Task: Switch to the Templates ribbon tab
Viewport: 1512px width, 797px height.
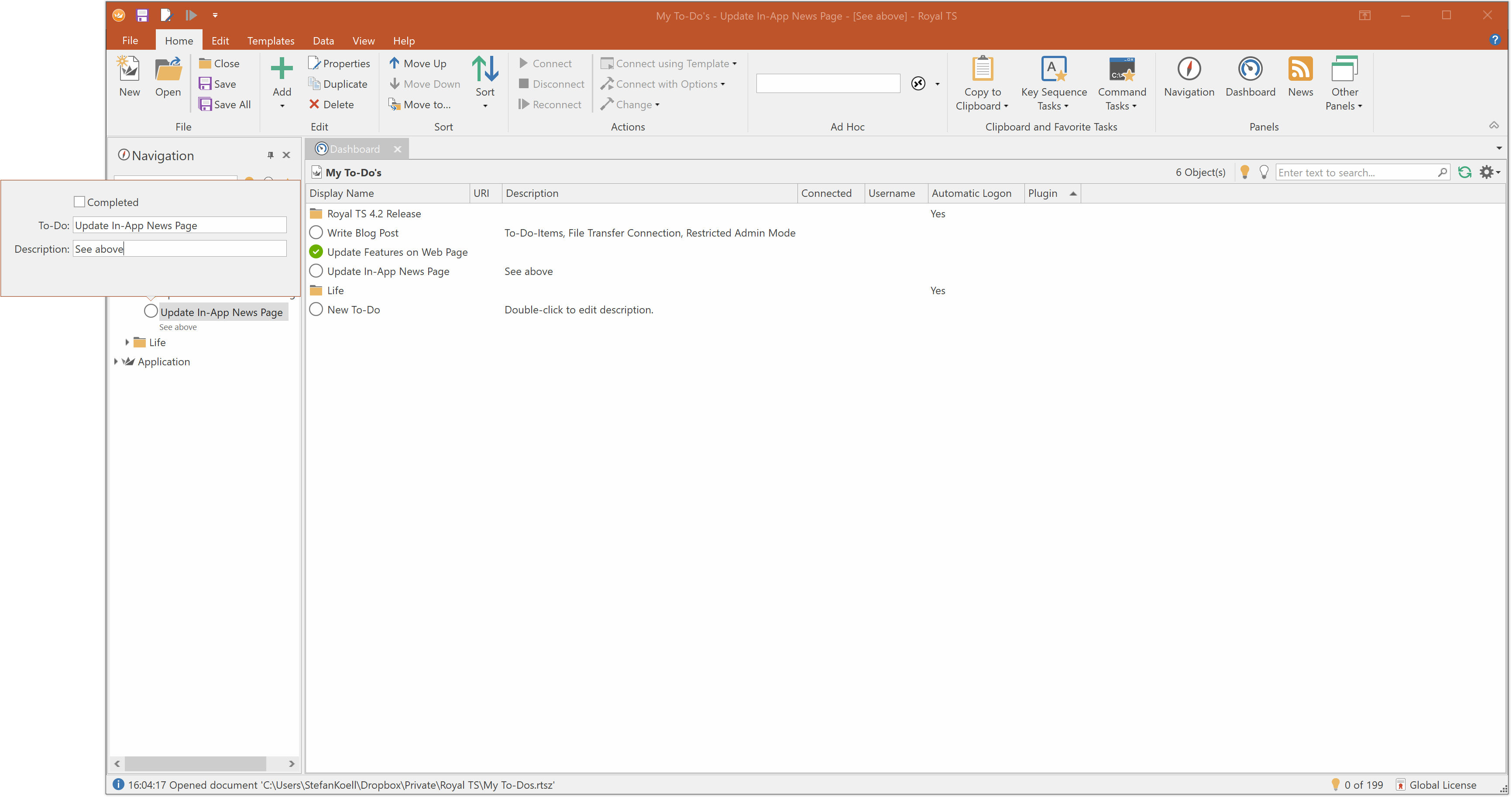Action: tap(271, 41)
